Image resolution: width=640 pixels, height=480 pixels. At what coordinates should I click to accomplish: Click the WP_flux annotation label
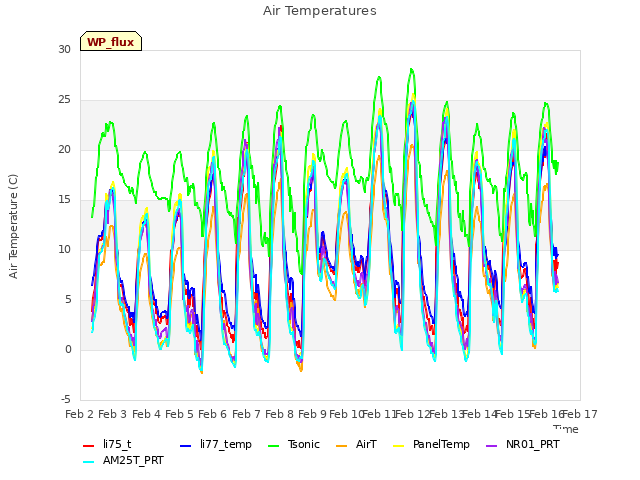[111, 42]
